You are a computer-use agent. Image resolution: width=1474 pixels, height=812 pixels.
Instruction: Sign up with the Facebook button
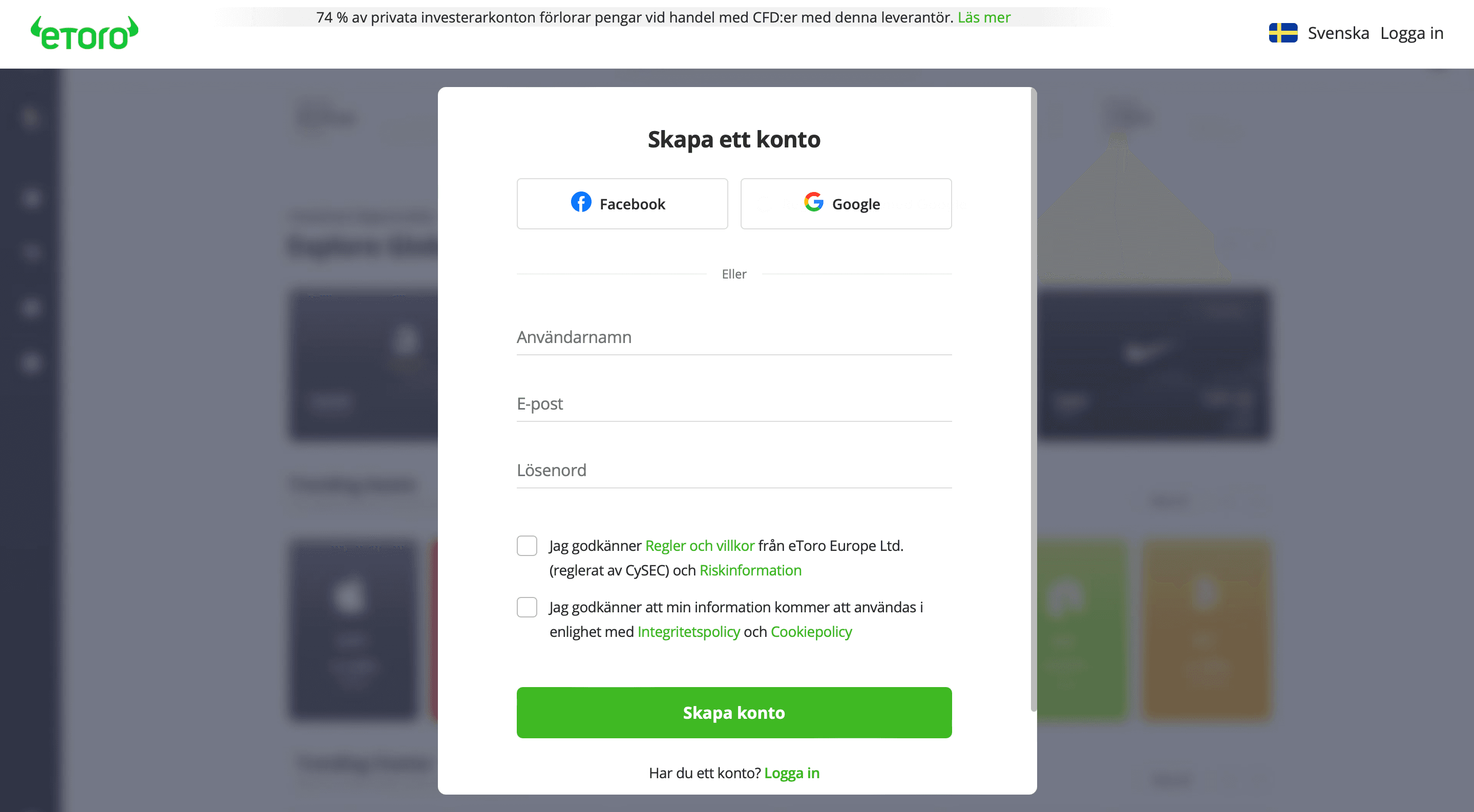622,204
